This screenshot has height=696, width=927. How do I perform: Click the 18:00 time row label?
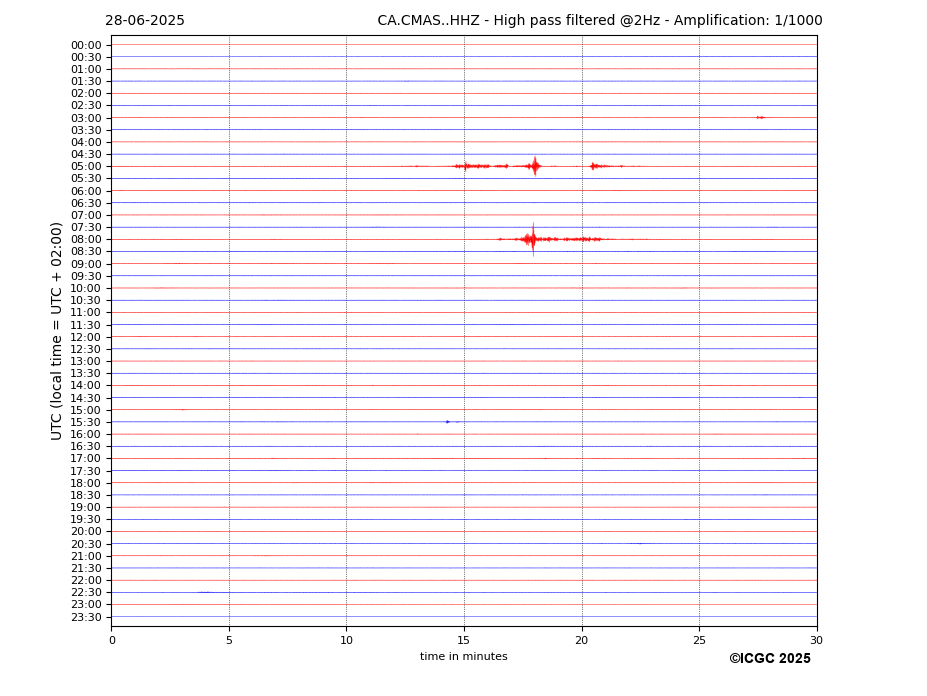pyautogui.click(x=86, y=483)
